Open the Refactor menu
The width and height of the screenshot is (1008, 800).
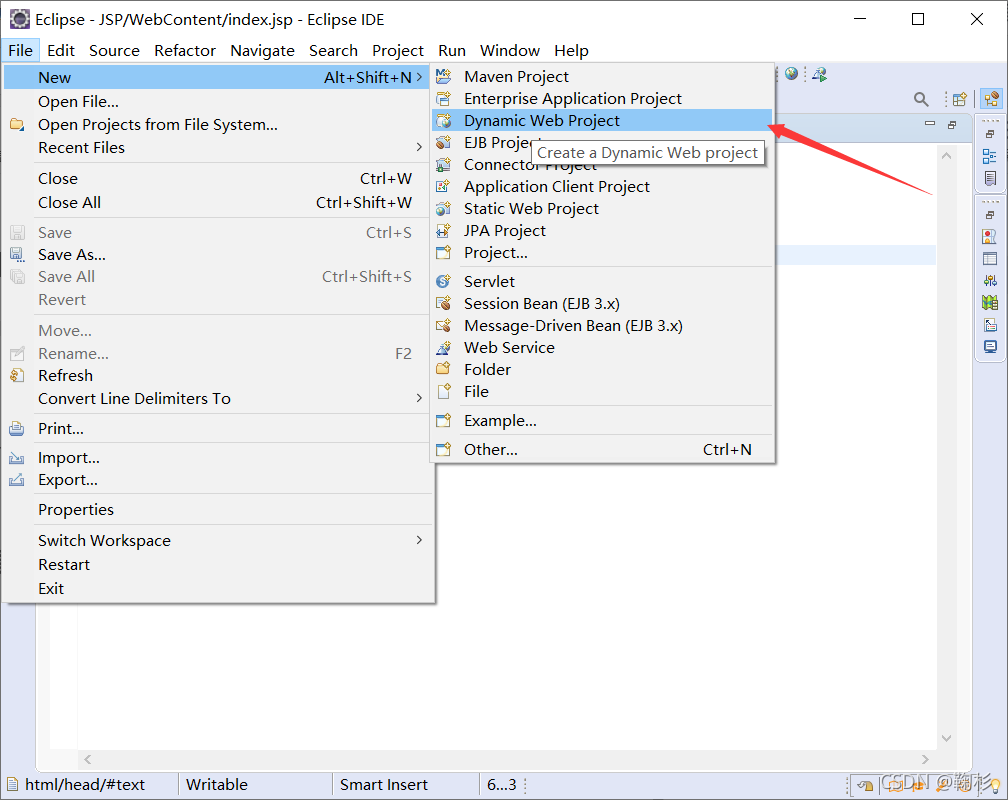coord(185,50)
